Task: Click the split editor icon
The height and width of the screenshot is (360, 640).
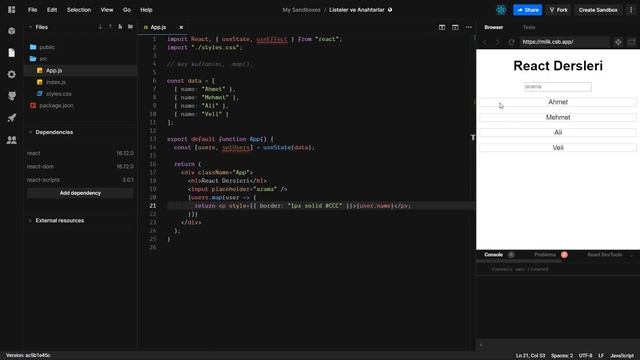Action: [442, 27]
